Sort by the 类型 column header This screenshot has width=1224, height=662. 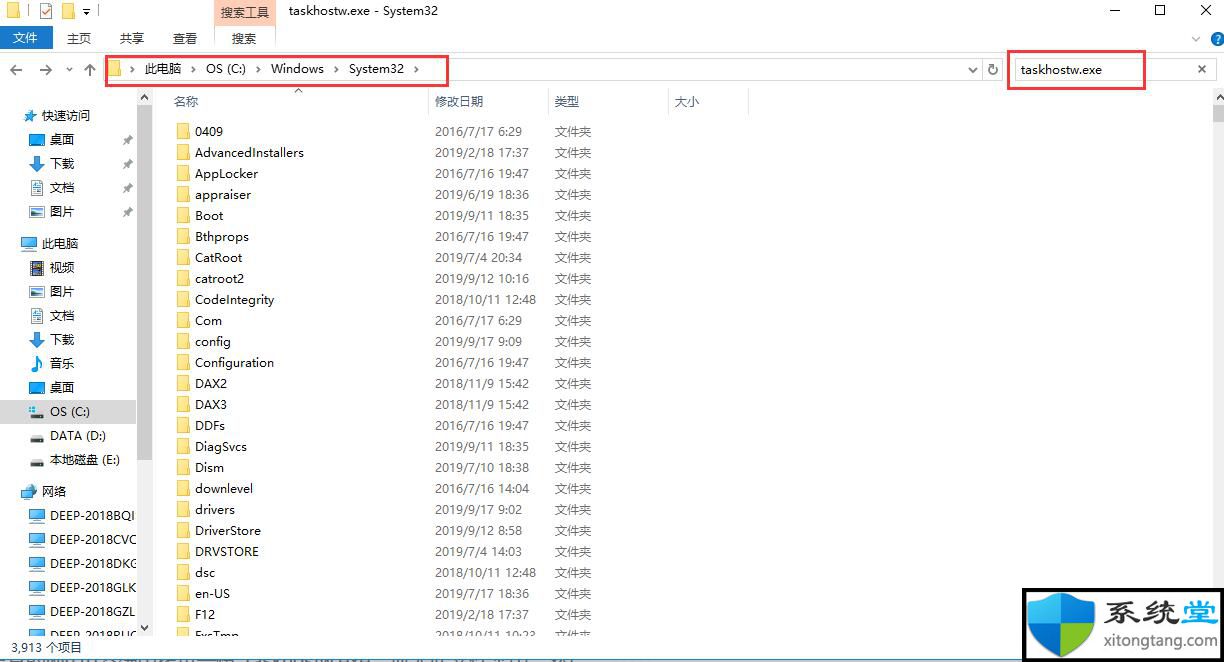567,102
